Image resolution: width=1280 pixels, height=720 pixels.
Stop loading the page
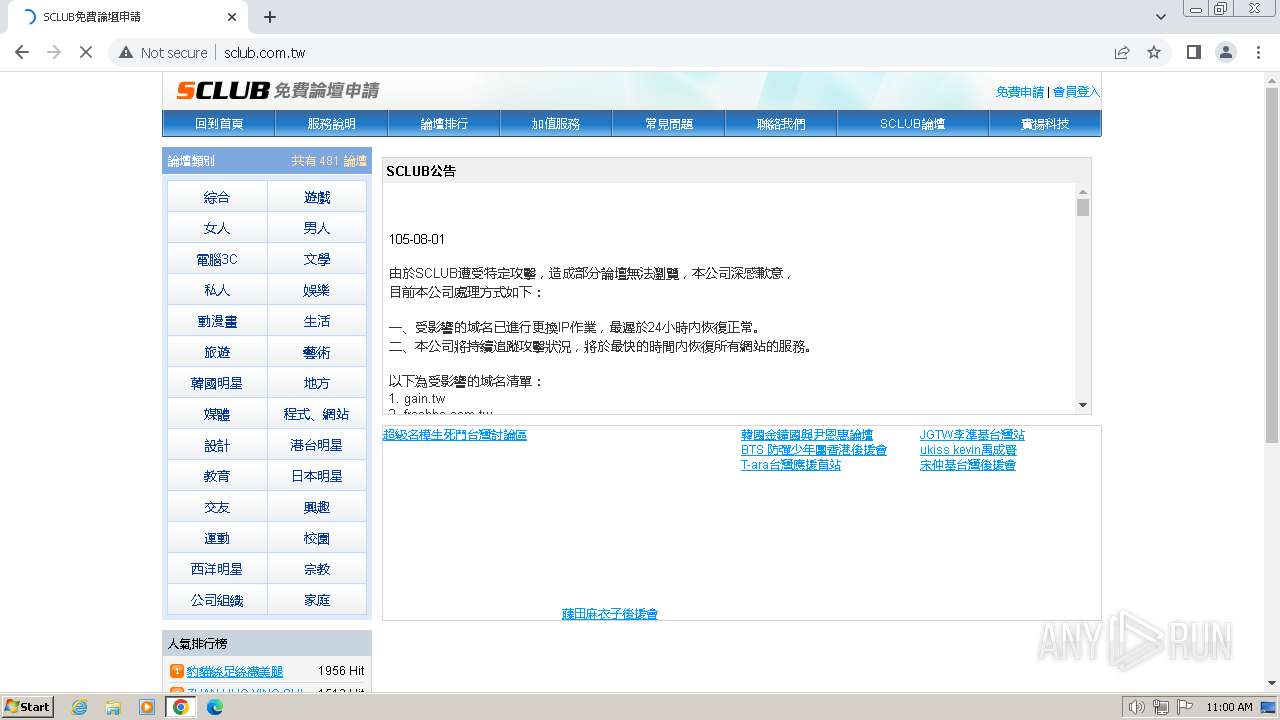click(86, 53)
